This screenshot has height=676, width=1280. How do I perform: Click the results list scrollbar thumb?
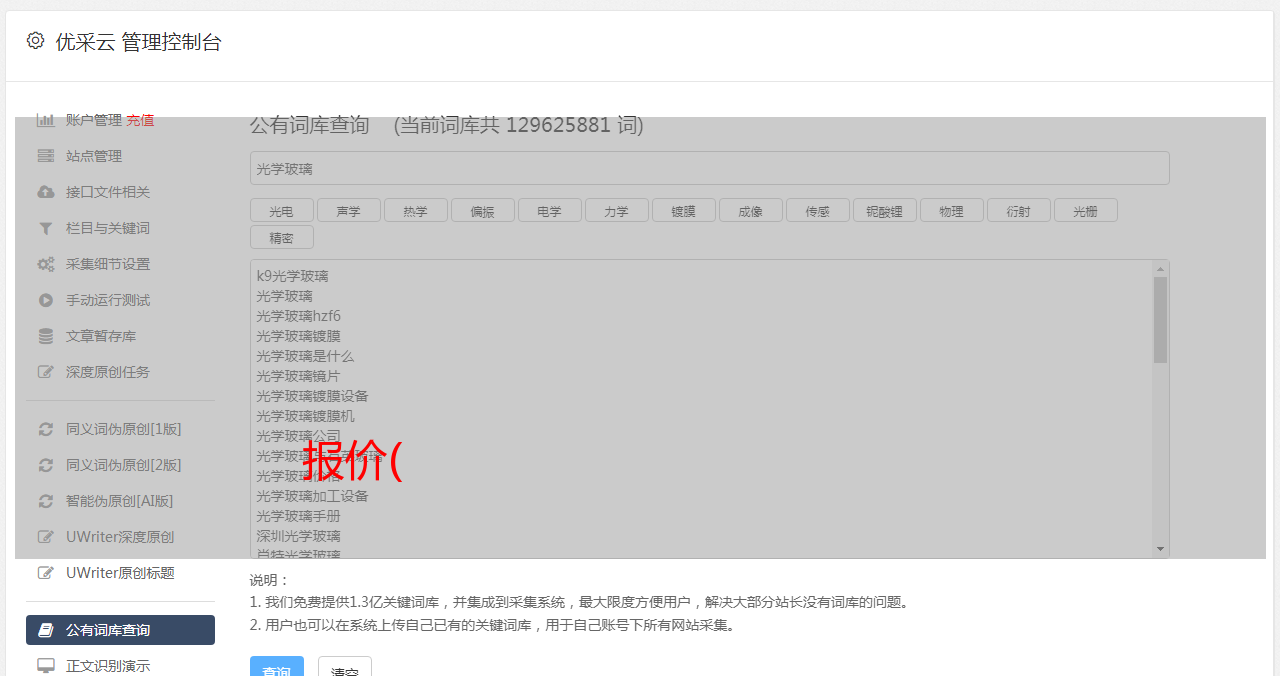click(1160, 320)
